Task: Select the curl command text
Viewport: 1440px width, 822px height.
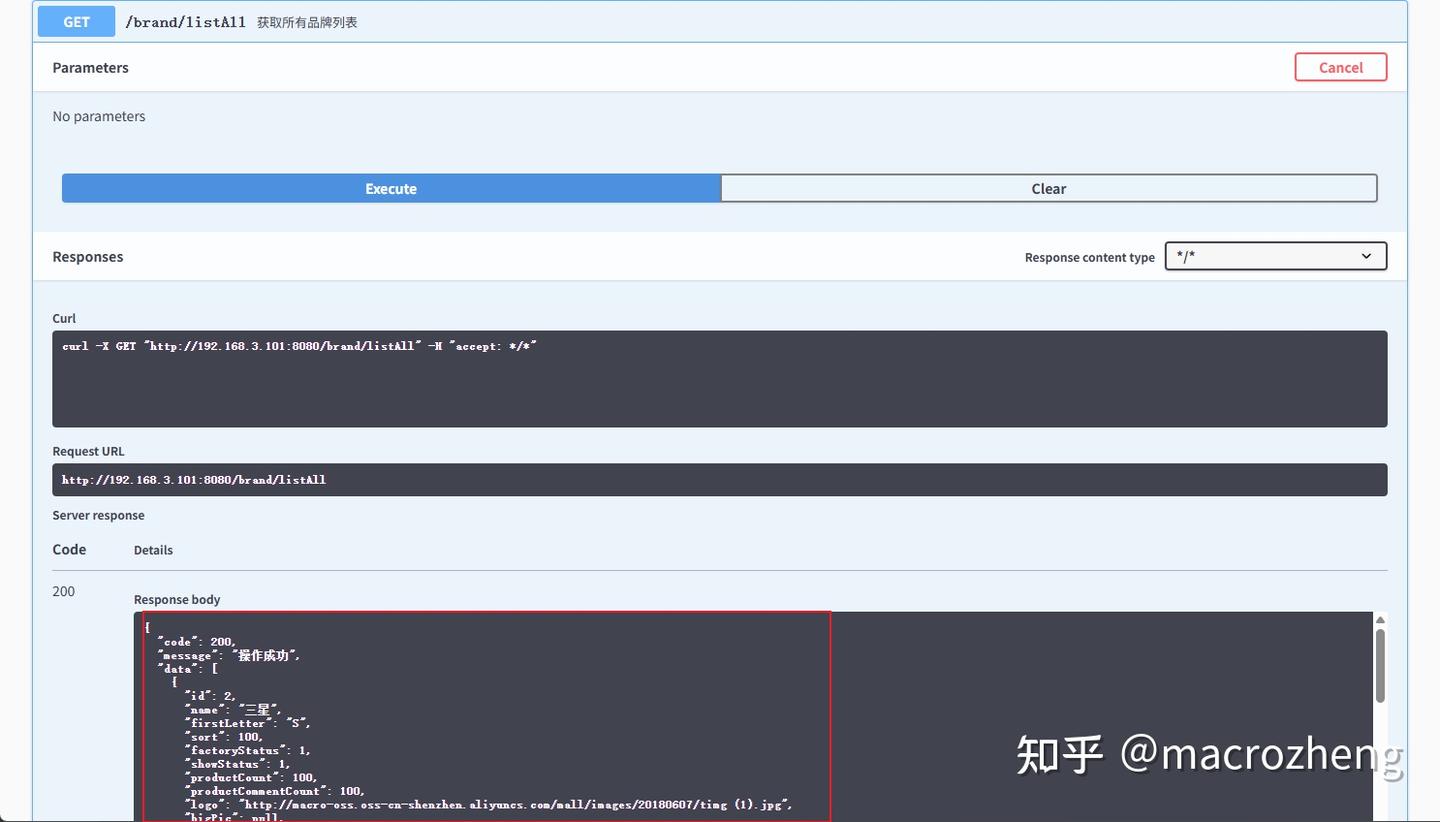Action: point(300,345)
